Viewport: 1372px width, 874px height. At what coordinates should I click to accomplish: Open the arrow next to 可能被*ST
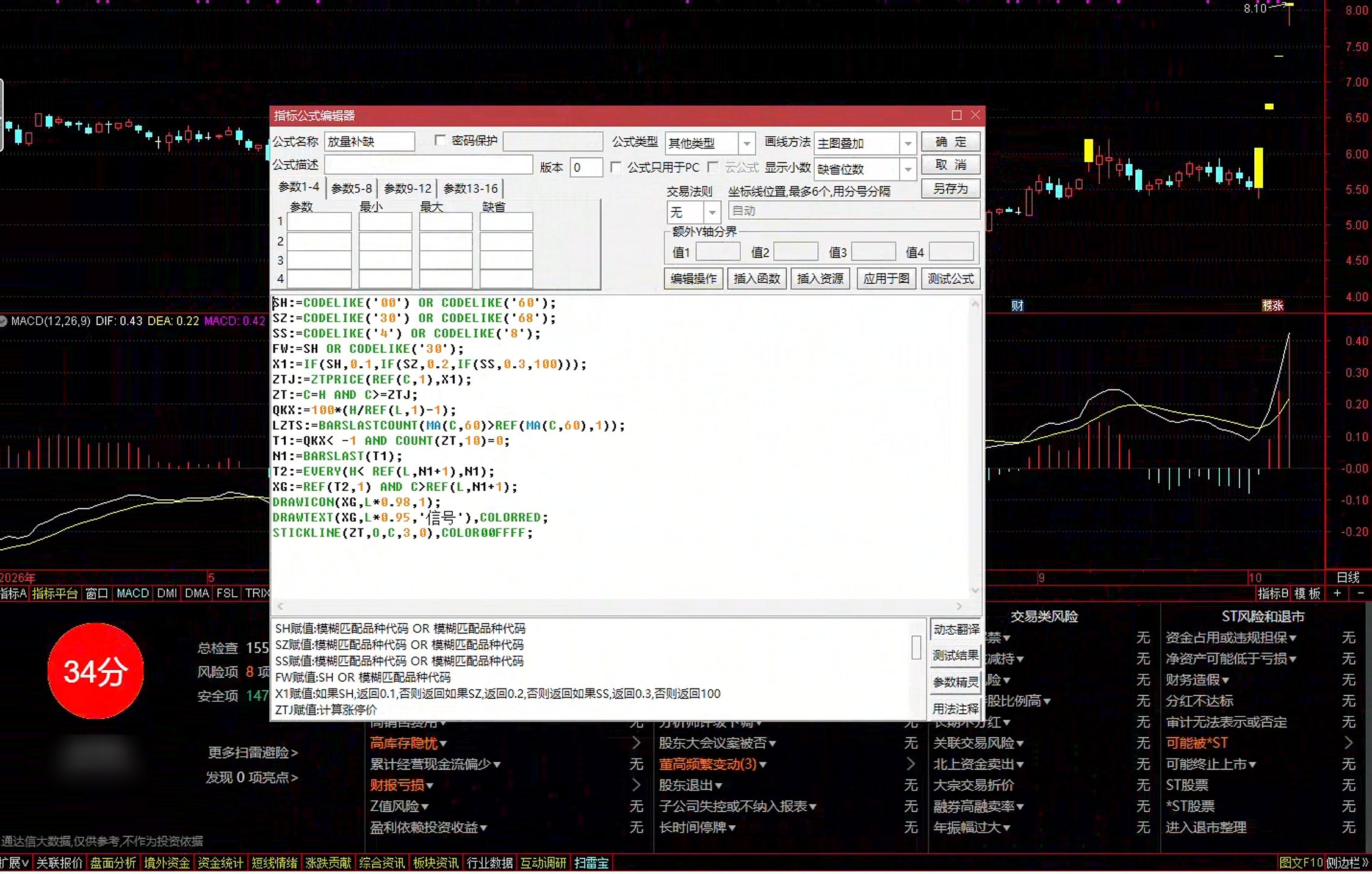tap(1348, 743)
